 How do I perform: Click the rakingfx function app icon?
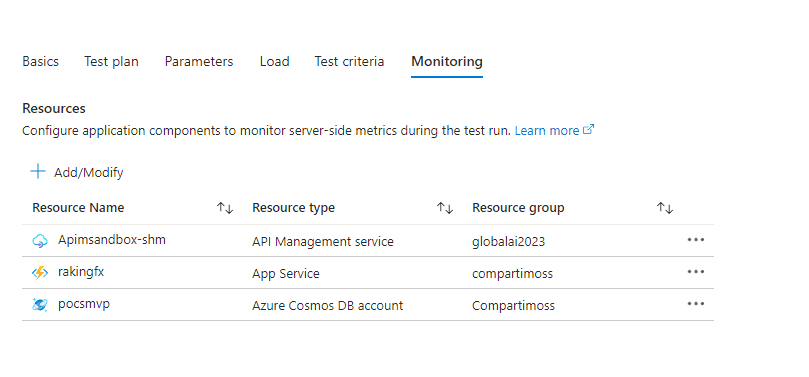40,272
